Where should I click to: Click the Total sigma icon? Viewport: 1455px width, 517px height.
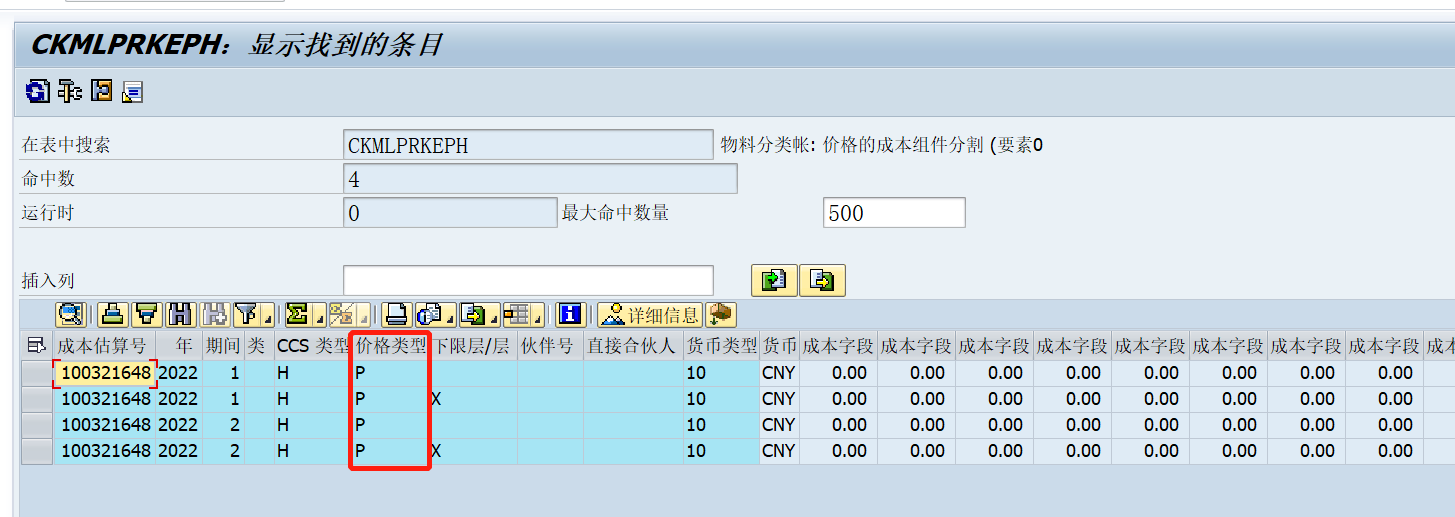(x=296, y=315)
